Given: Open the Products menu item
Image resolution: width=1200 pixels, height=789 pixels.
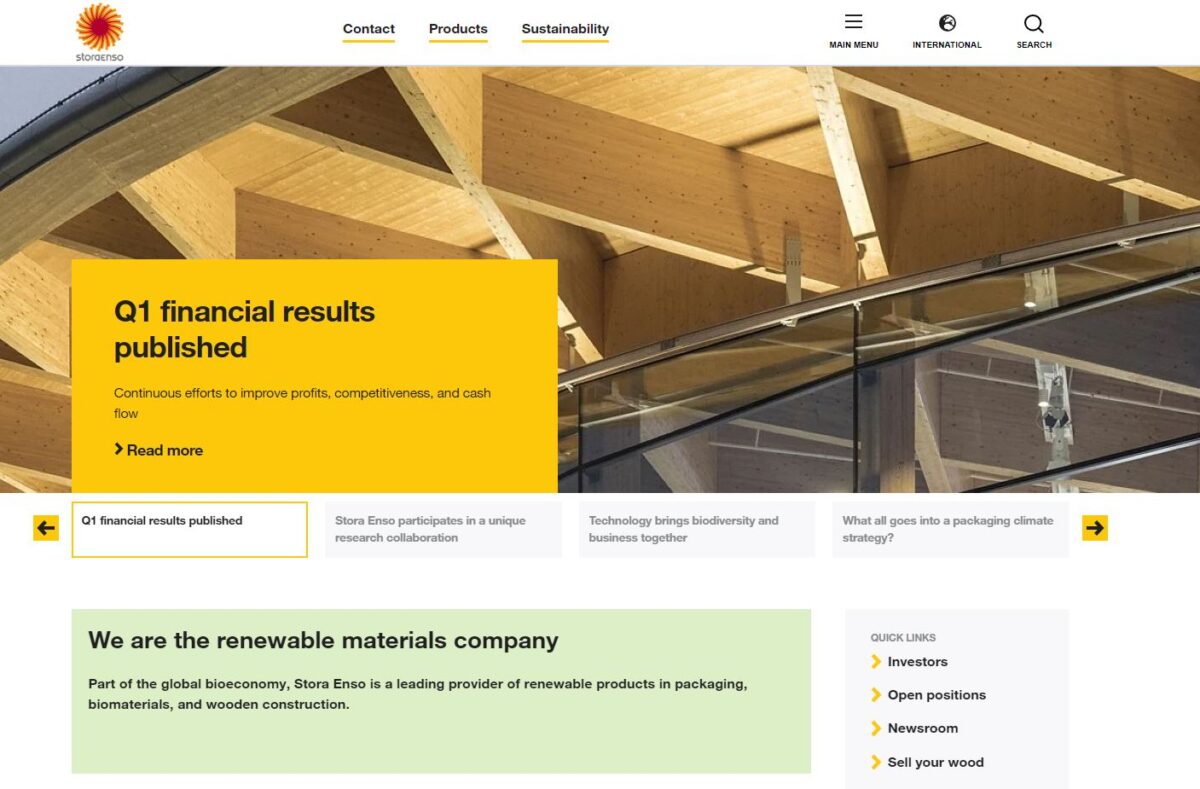Looking at the screenshot, I should 458,29.
